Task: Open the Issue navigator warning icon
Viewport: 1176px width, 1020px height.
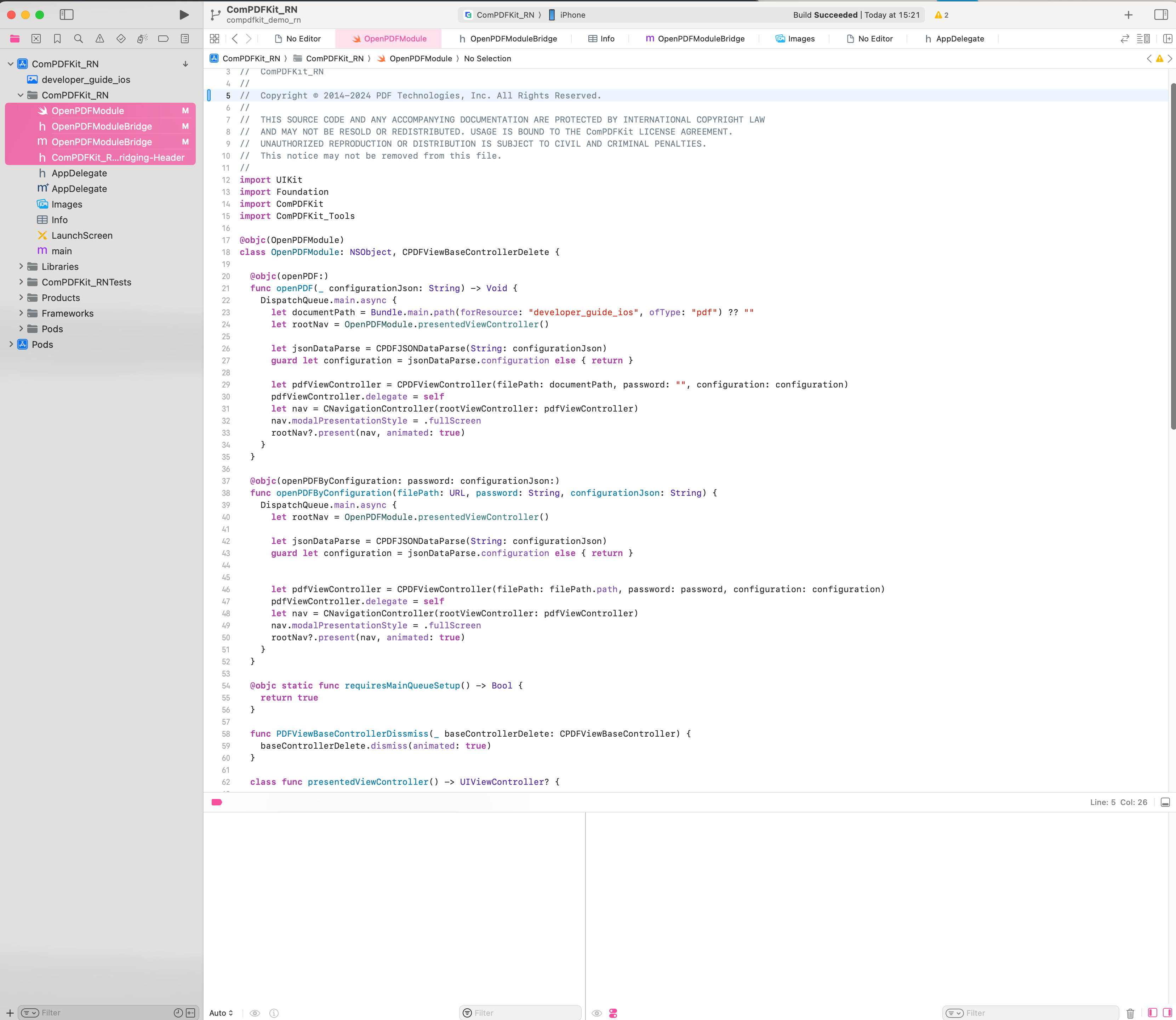Action: [99, 39]
